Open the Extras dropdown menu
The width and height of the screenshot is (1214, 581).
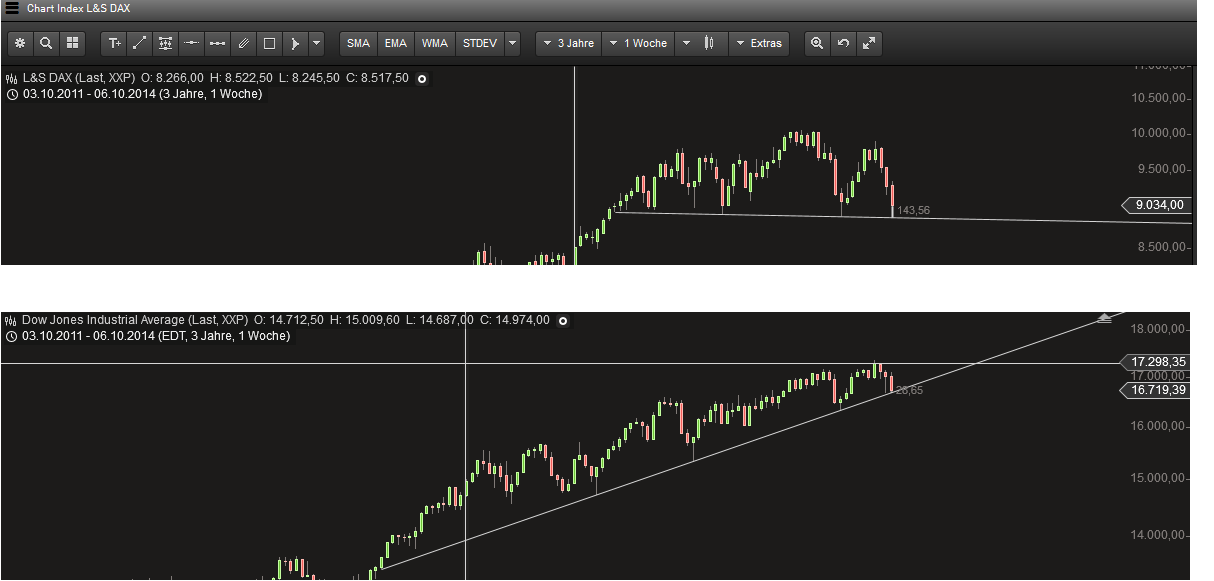(x=759, y=43)
